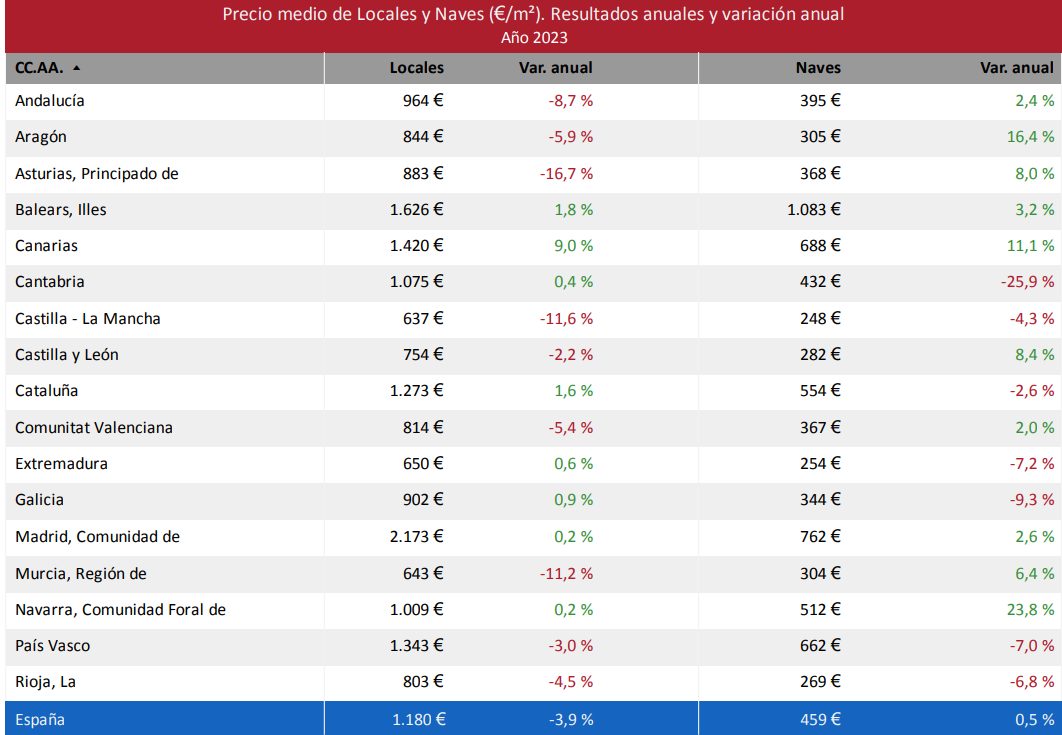
Task: Select Asturias, Principado de row
Action: (x=97, y=173)
